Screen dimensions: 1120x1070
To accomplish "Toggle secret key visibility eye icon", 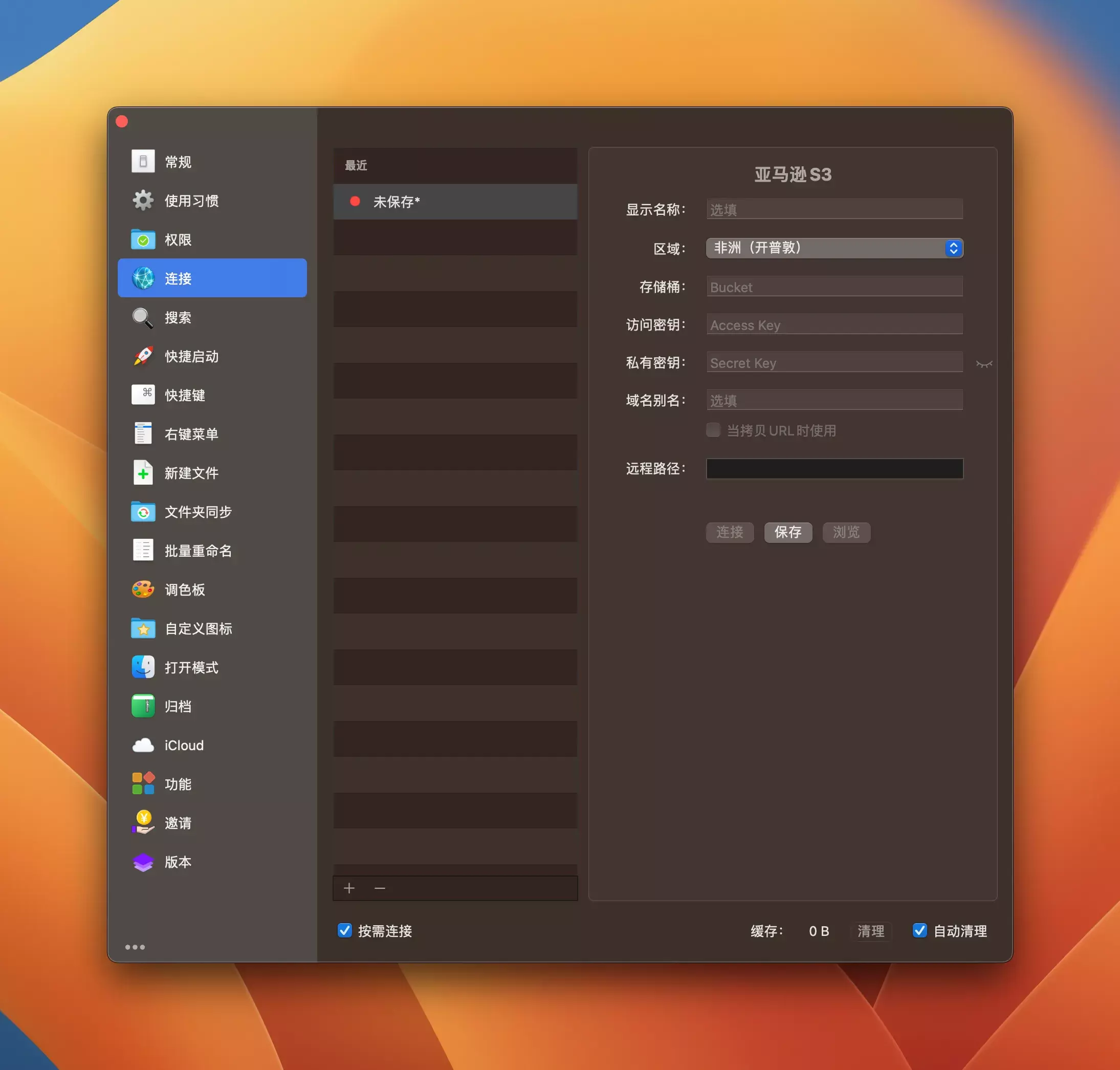I will (984, 364).
